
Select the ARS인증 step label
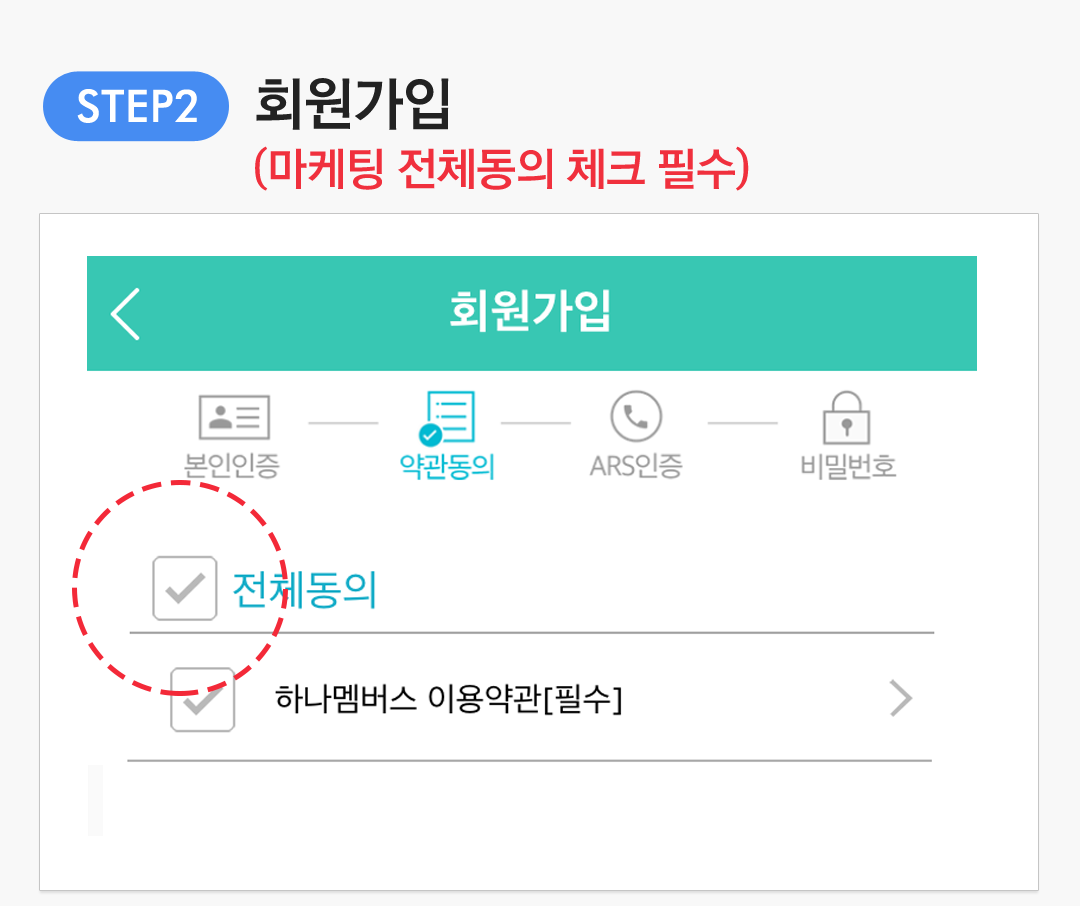(636, 466)
